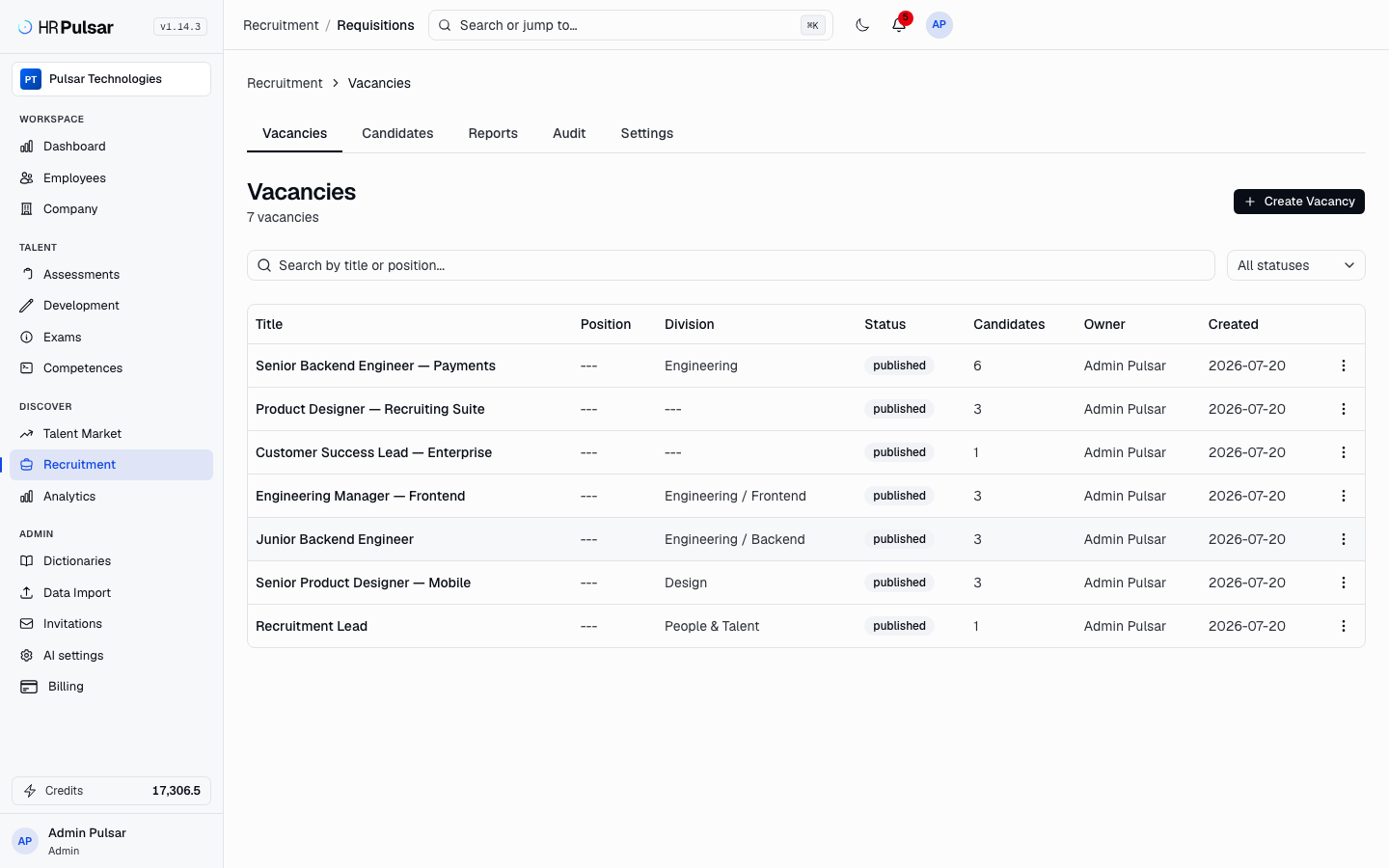Click the Development pencil icon
Screen dimensions: 1389x868
click(x=27, y=306)
